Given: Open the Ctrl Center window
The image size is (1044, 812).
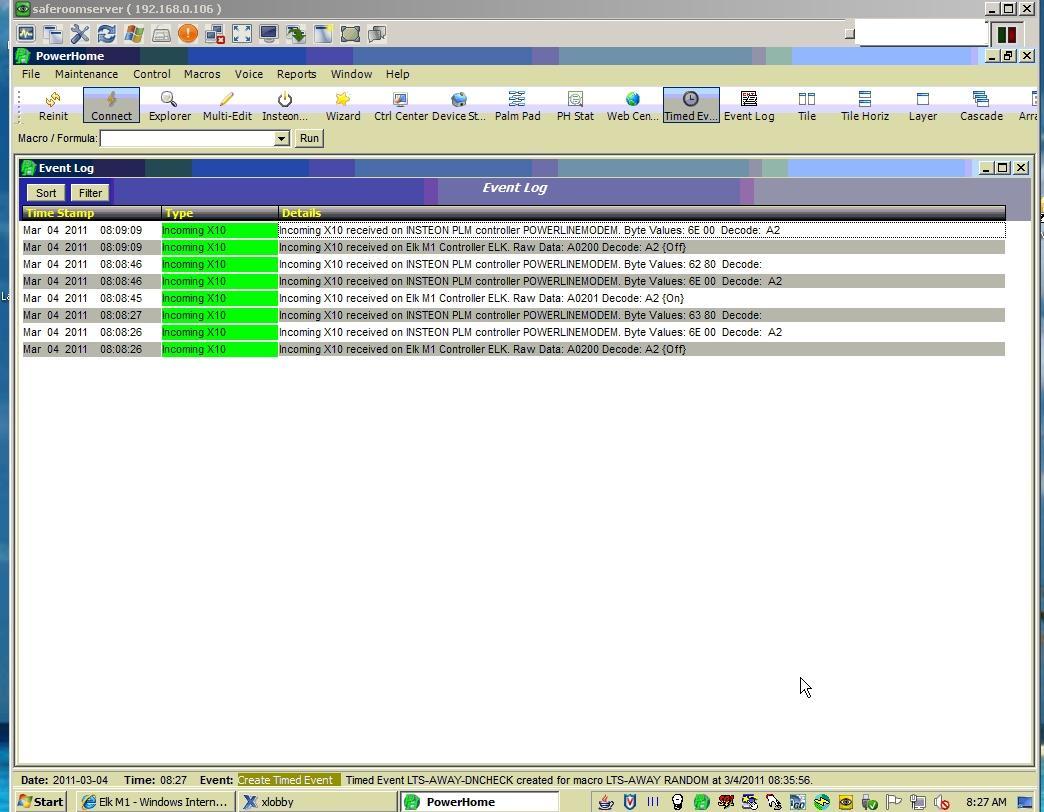Looking at the screenshot, I should pyautogui.click(x=401, y=106).
